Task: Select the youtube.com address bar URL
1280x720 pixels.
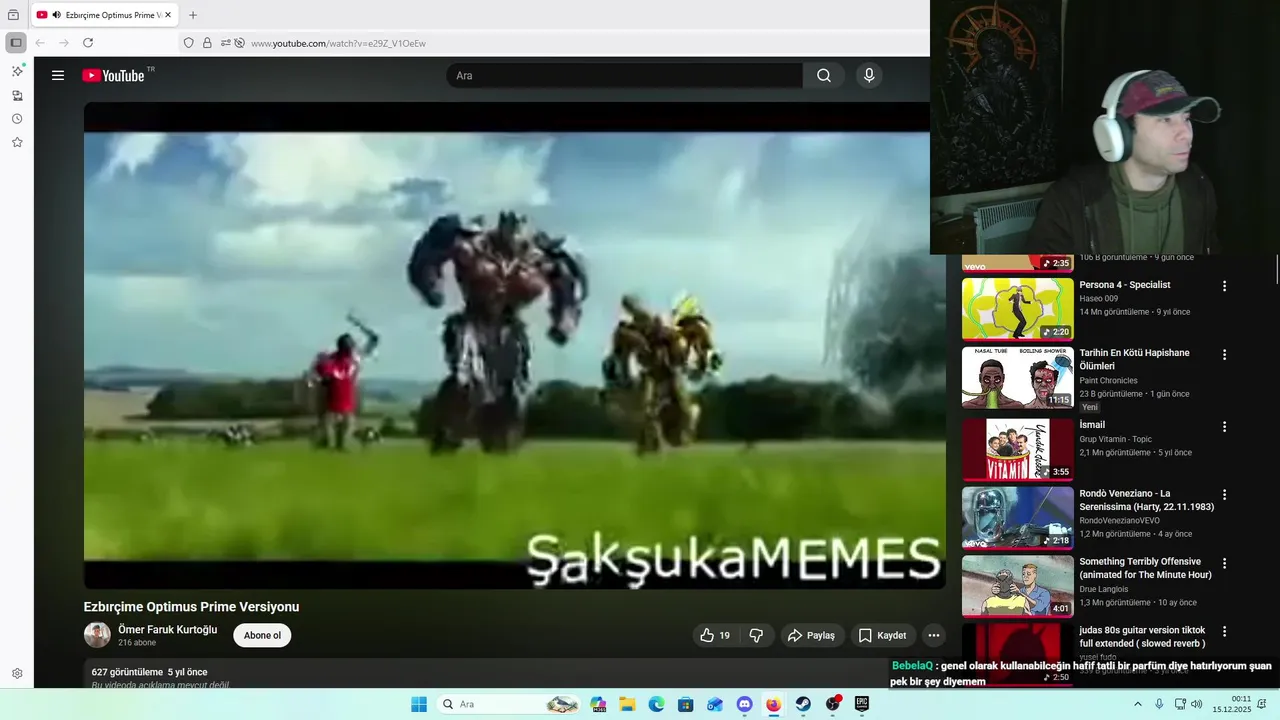Action: click(x=338, y=43)
